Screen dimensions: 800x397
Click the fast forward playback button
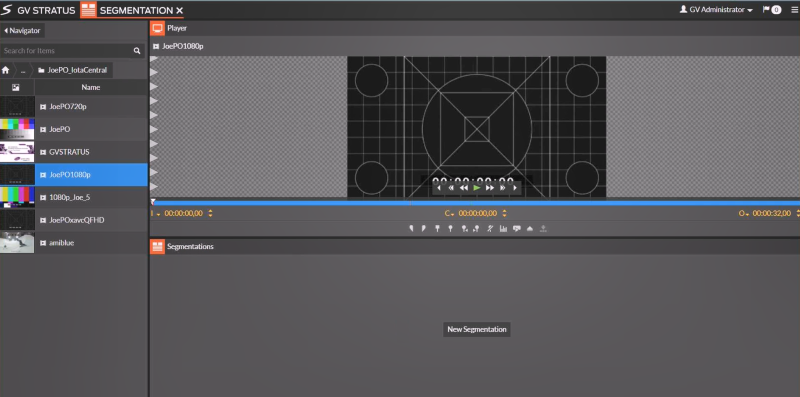[x=490, y=188]
